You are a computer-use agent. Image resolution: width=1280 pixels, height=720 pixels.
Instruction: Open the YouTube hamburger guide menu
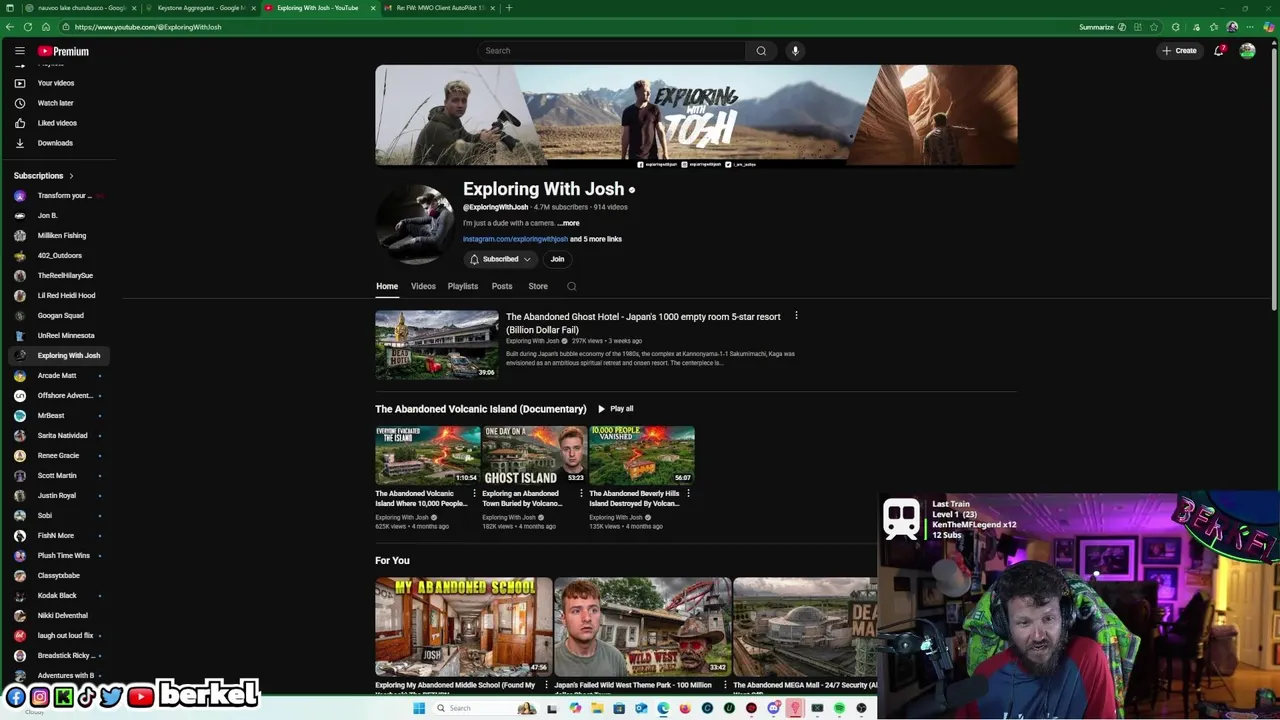pos(19,51)
